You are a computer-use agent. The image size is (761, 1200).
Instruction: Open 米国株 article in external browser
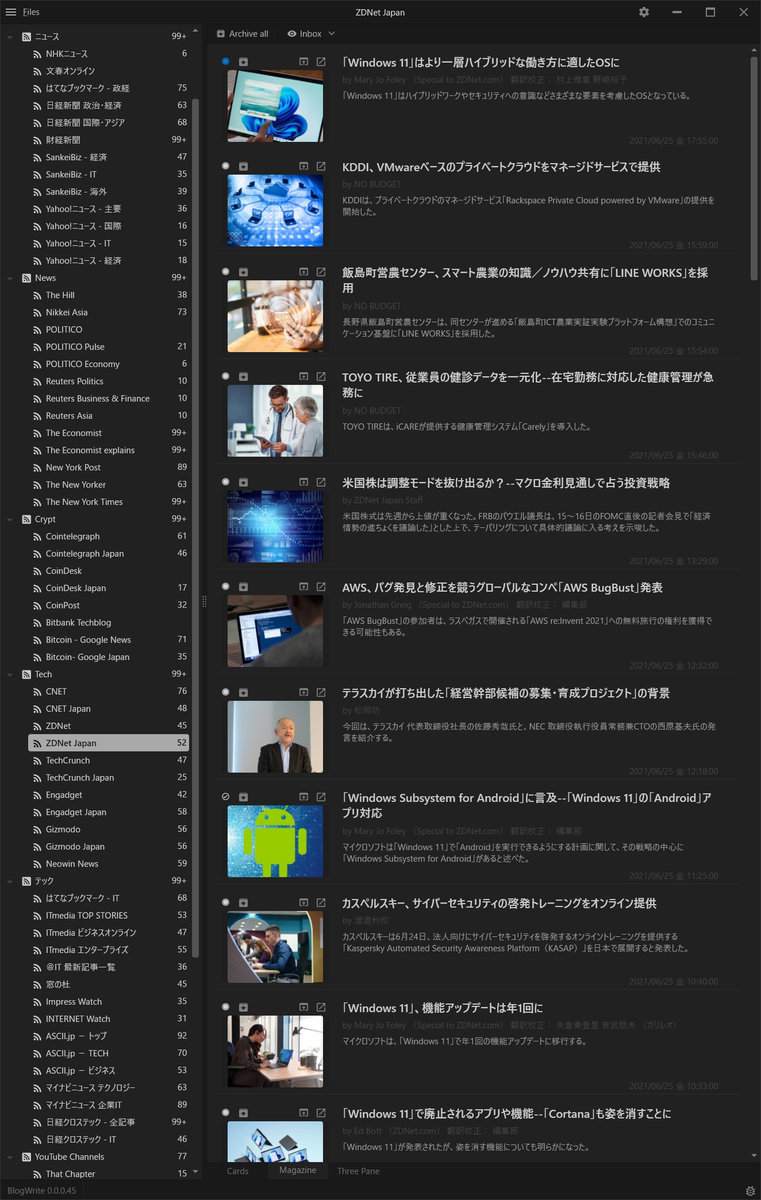point(321,481)
